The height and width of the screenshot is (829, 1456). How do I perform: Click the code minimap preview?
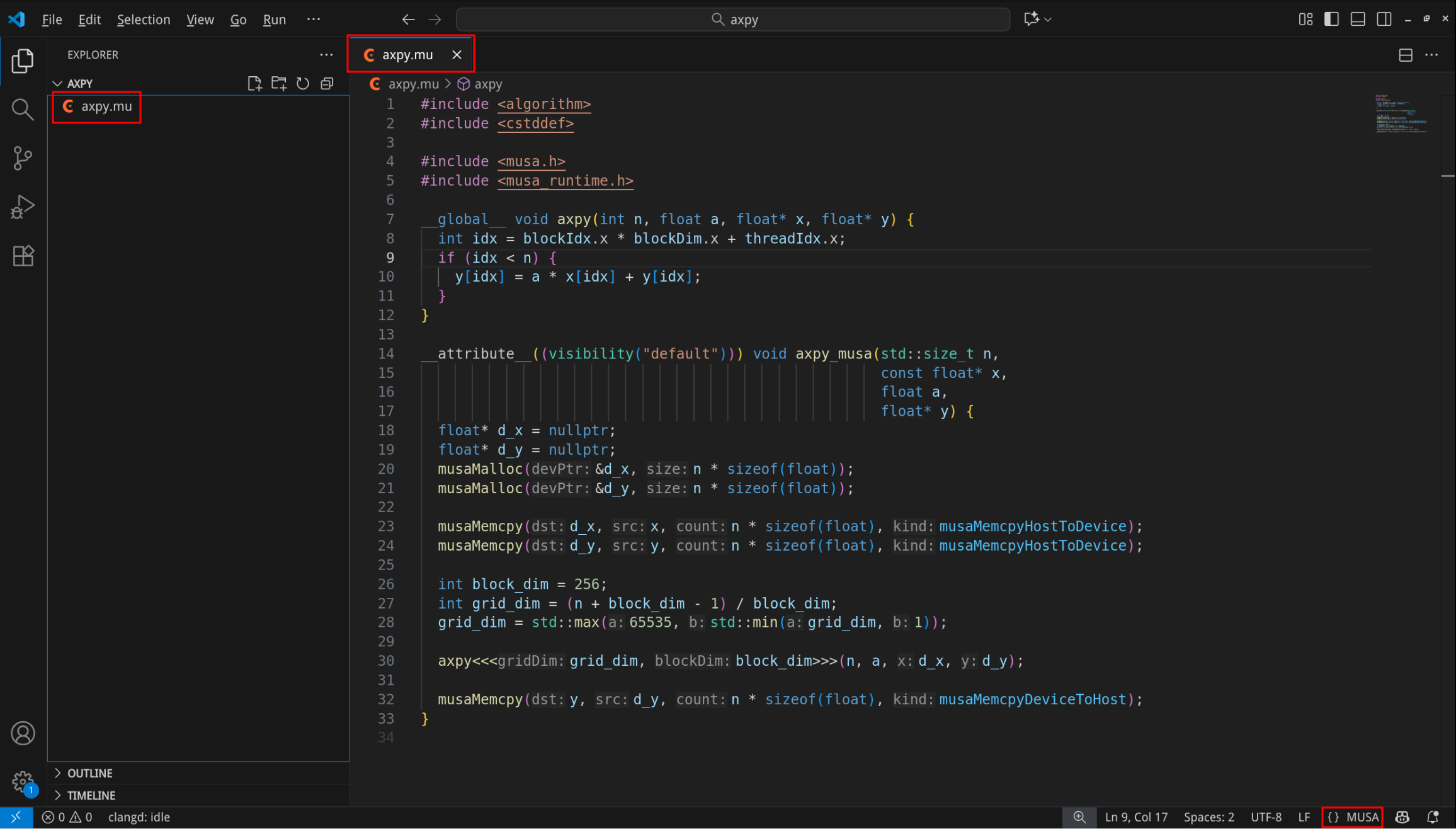tap(1401, 114)
